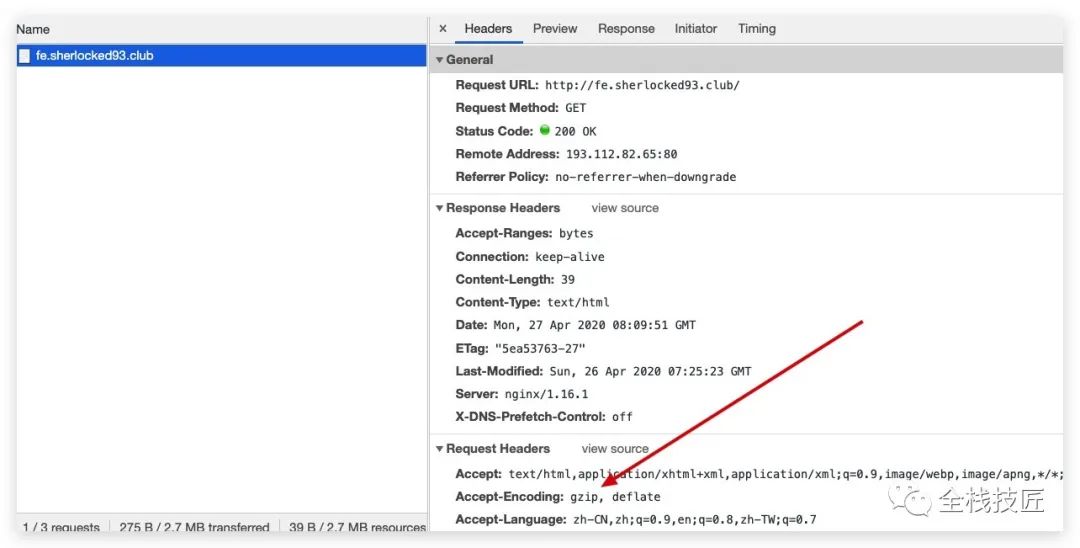
Task: Click the Accept-Ranges bytes value
Action: pos(576,233)
